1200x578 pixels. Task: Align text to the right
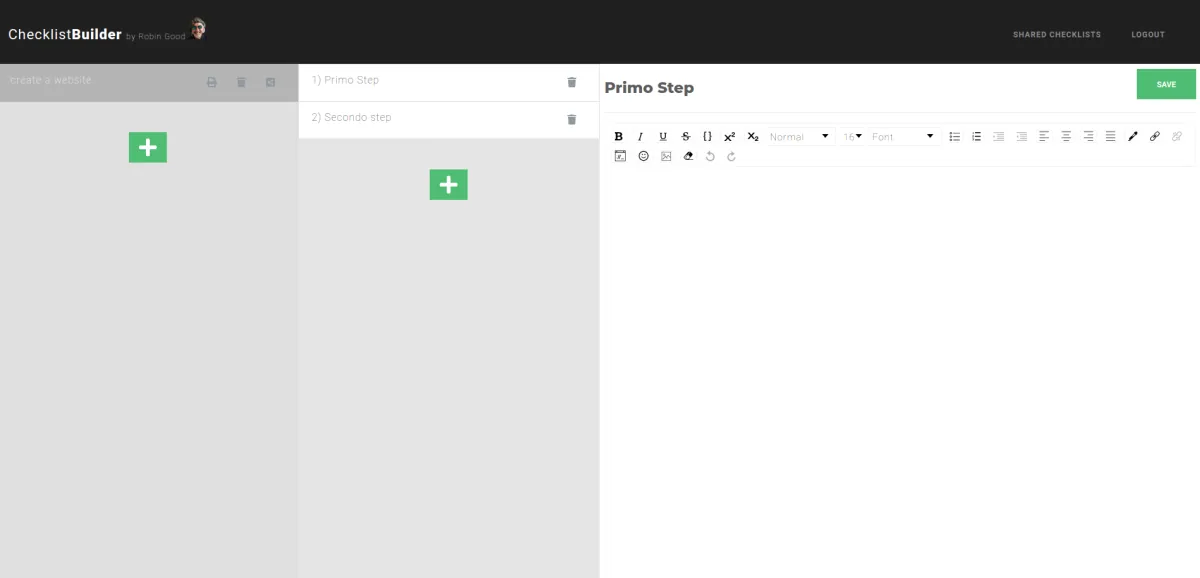point(1088,136)
